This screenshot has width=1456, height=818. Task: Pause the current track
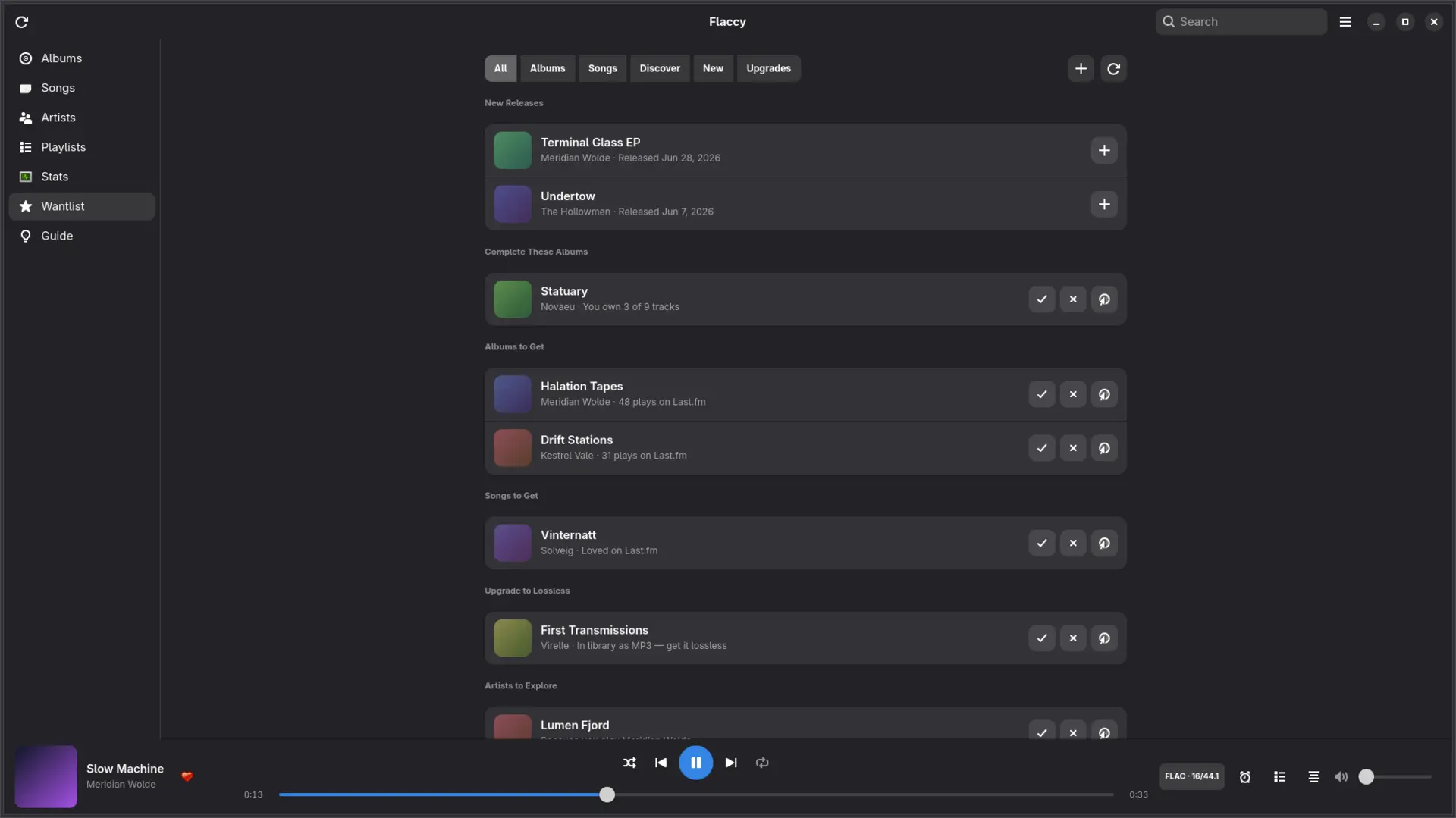(x=695, y=763)
